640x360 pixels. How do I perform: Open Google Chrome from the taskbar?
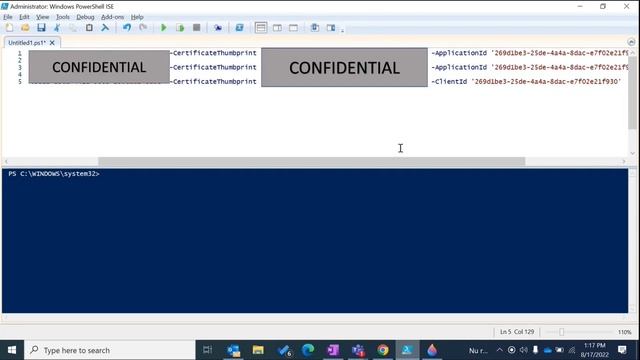383,350
